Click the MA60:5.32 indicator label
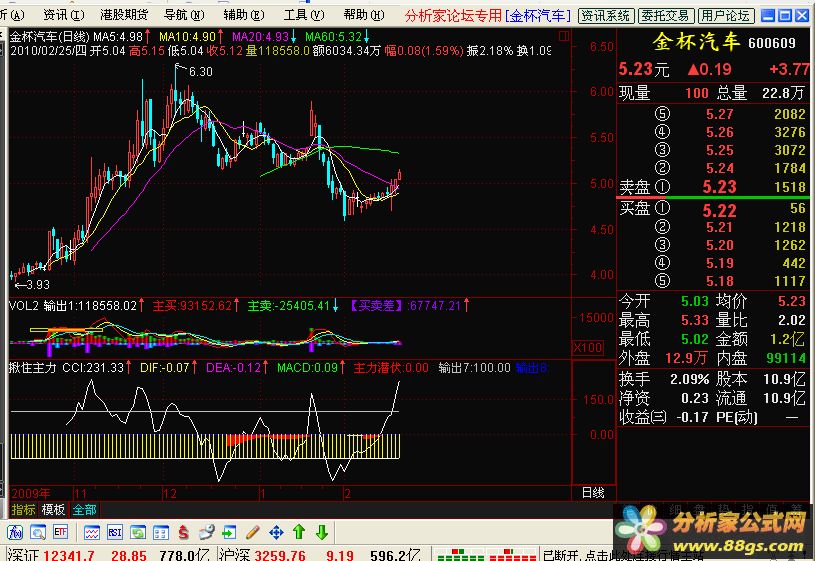The height and width of the screenshot is (561, 815). 333,37
